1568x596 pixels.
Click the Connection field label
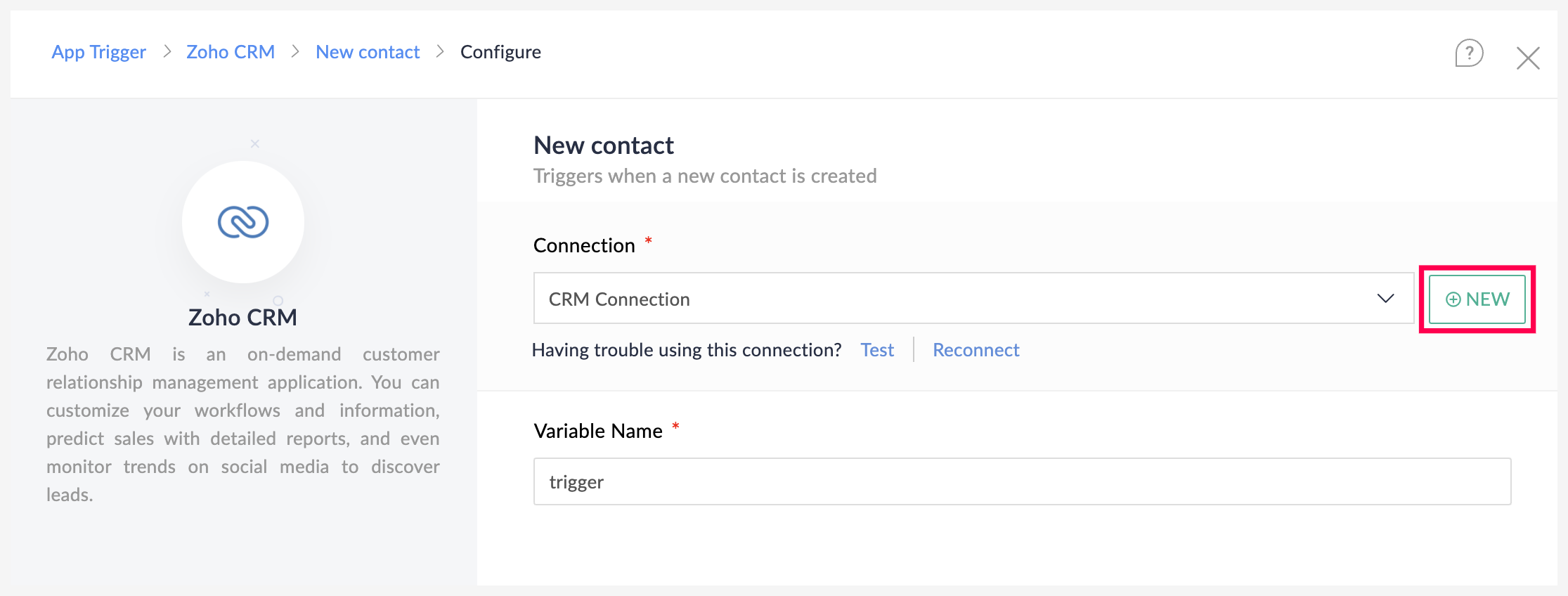[584, 245]
